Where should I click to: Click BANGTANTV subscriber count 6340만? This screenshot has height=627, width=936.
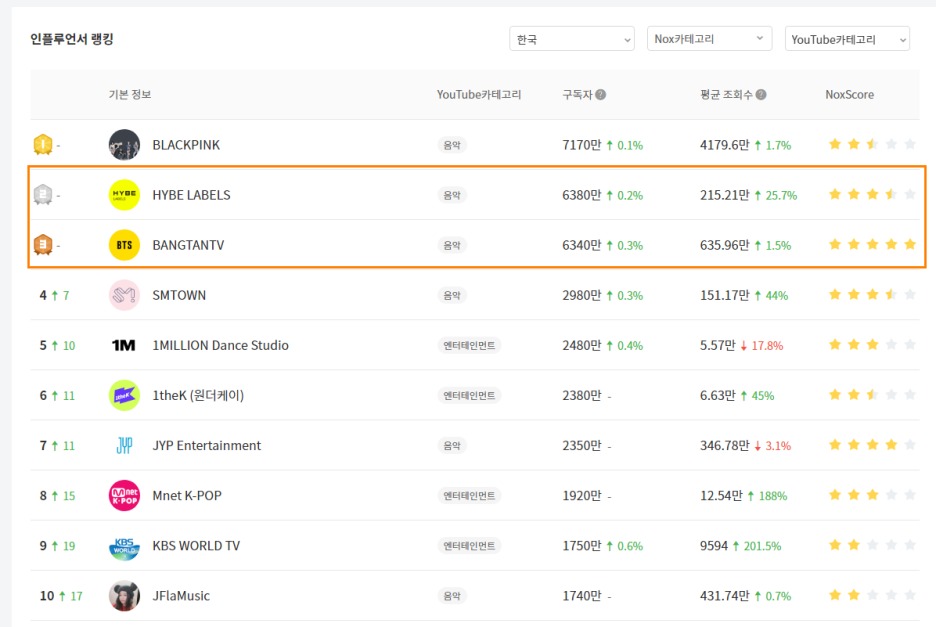point(581,245)
